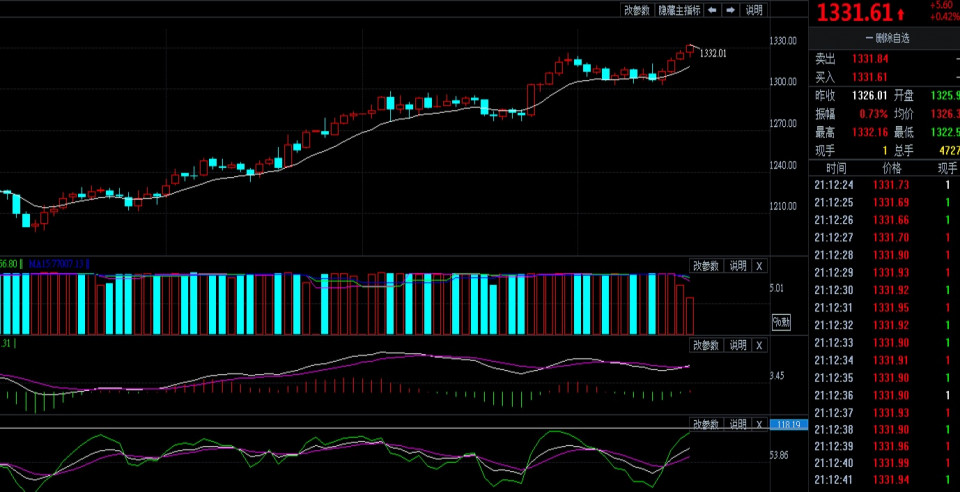Click the left arrow to scroll chart back
The width and height of the screenshot is (960, 492).
pyautogui.click(x=712, y=10)
